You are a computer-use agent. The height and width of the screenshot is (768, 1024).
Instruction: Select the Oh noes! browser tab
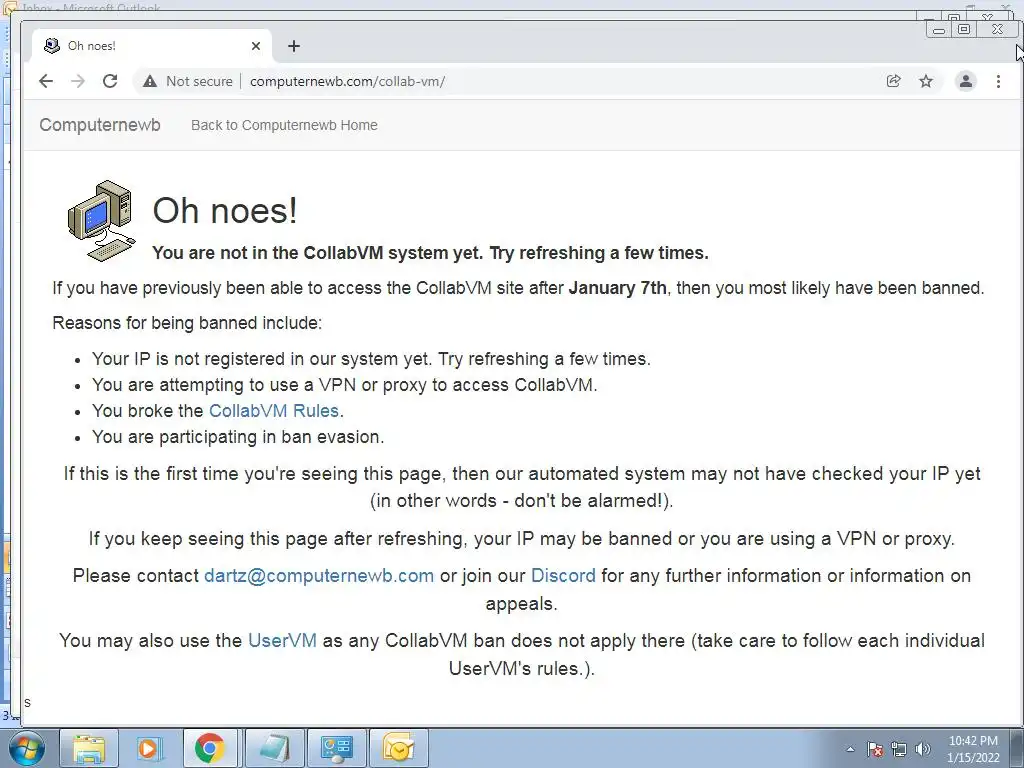[x=152, y=46]
